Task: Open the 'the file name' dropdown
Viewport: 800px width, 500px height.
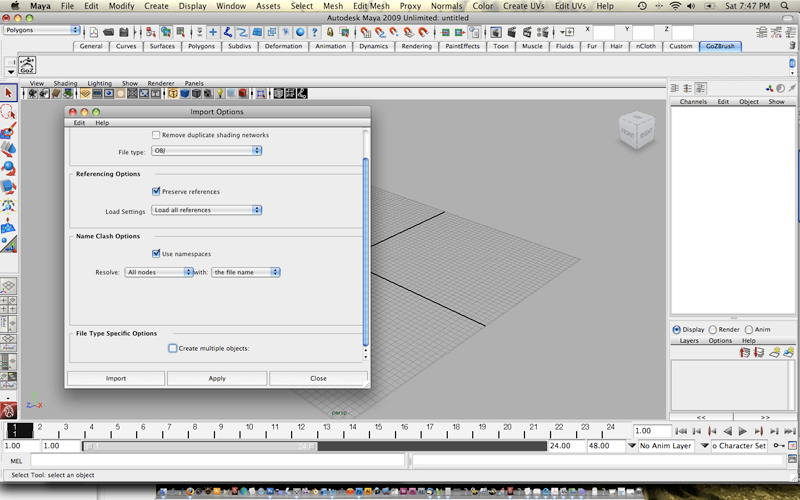Action: pos(246,272)
